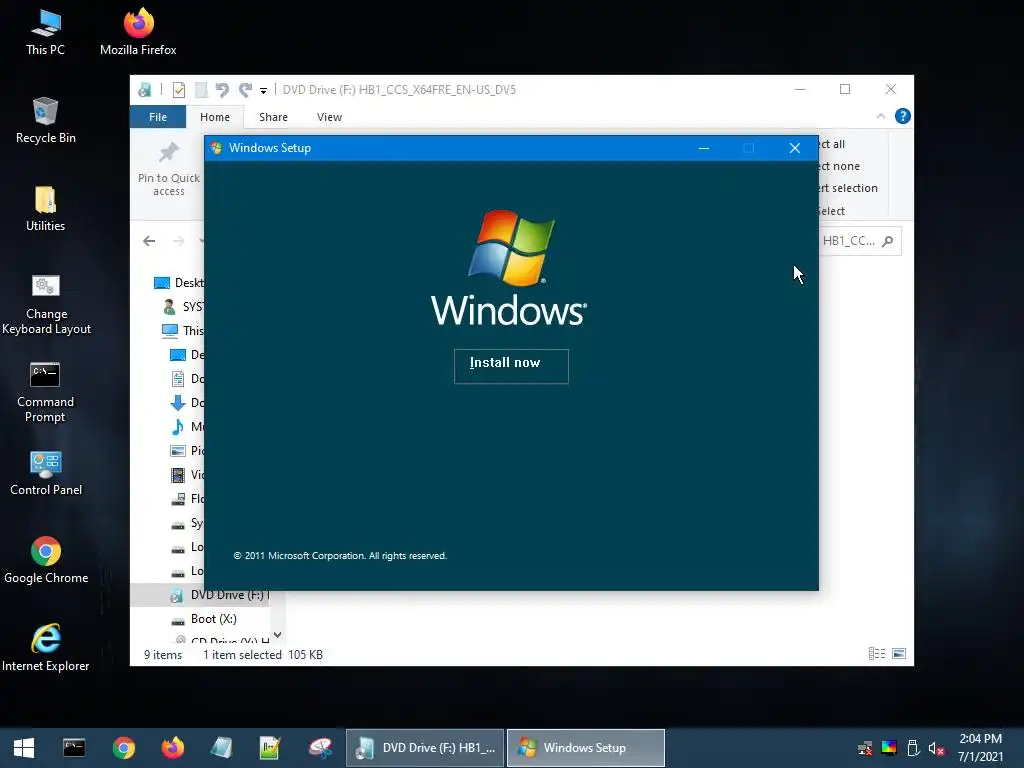Click the muted volume tray icon

pyautogui.click(x=936, y=748)
